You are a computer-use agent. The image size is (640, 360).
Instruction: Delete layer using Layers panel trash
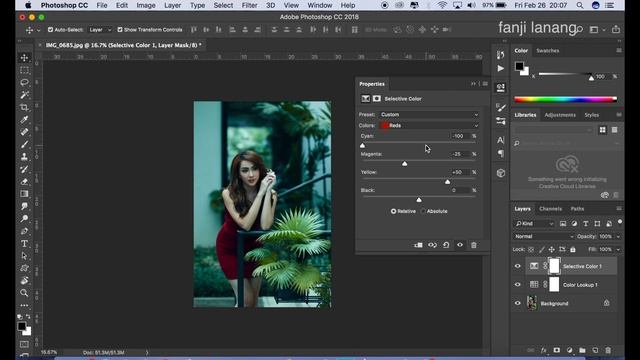(608, 350)
